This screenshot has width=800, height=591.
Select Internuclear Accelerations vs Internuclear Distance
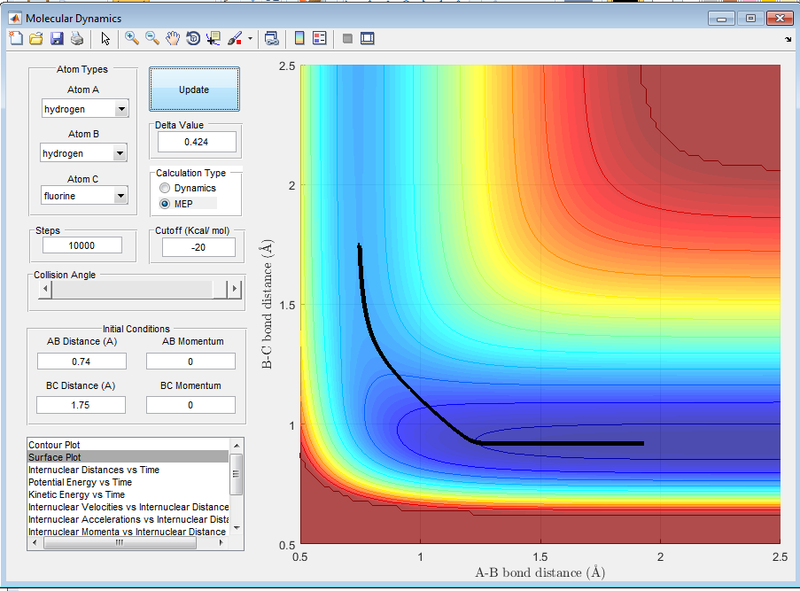pyautogui.click(x=129, y=519)
